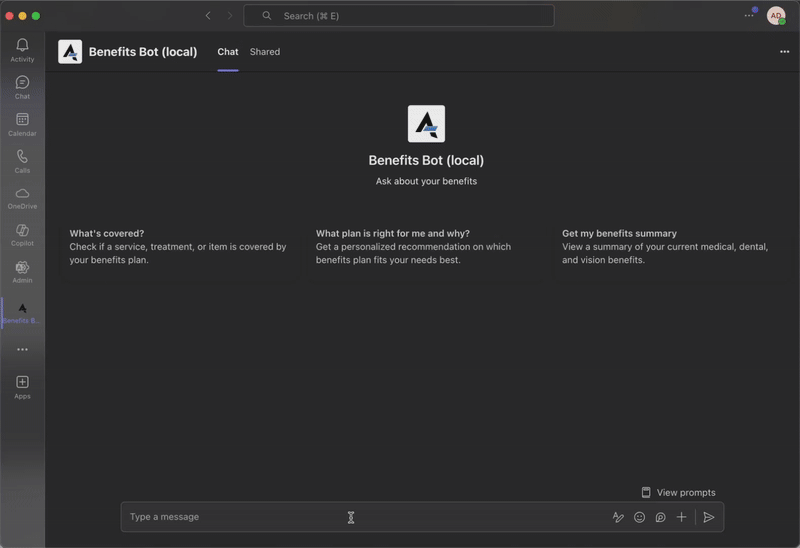Click the Search field at top
This screenshot has height=548, width=800.
[x=399, y=16]
